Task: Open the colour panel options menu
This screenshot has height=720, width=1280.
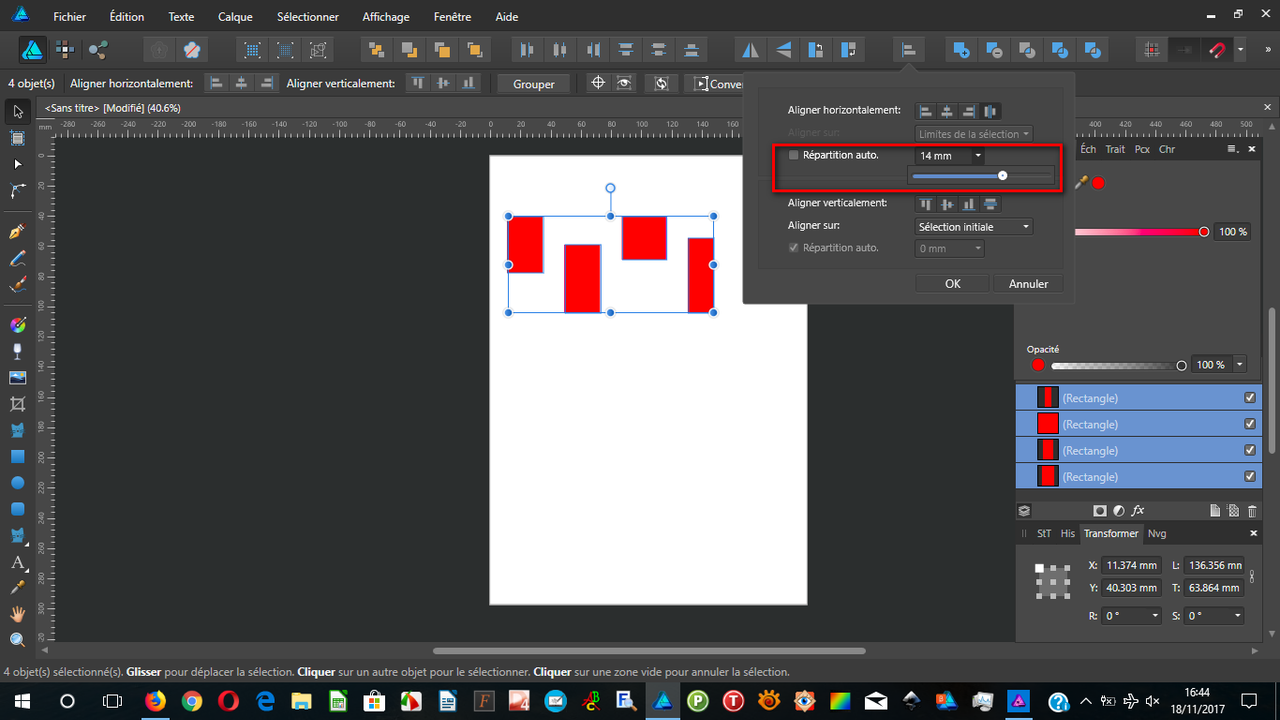Action: tap(1233, 149)
